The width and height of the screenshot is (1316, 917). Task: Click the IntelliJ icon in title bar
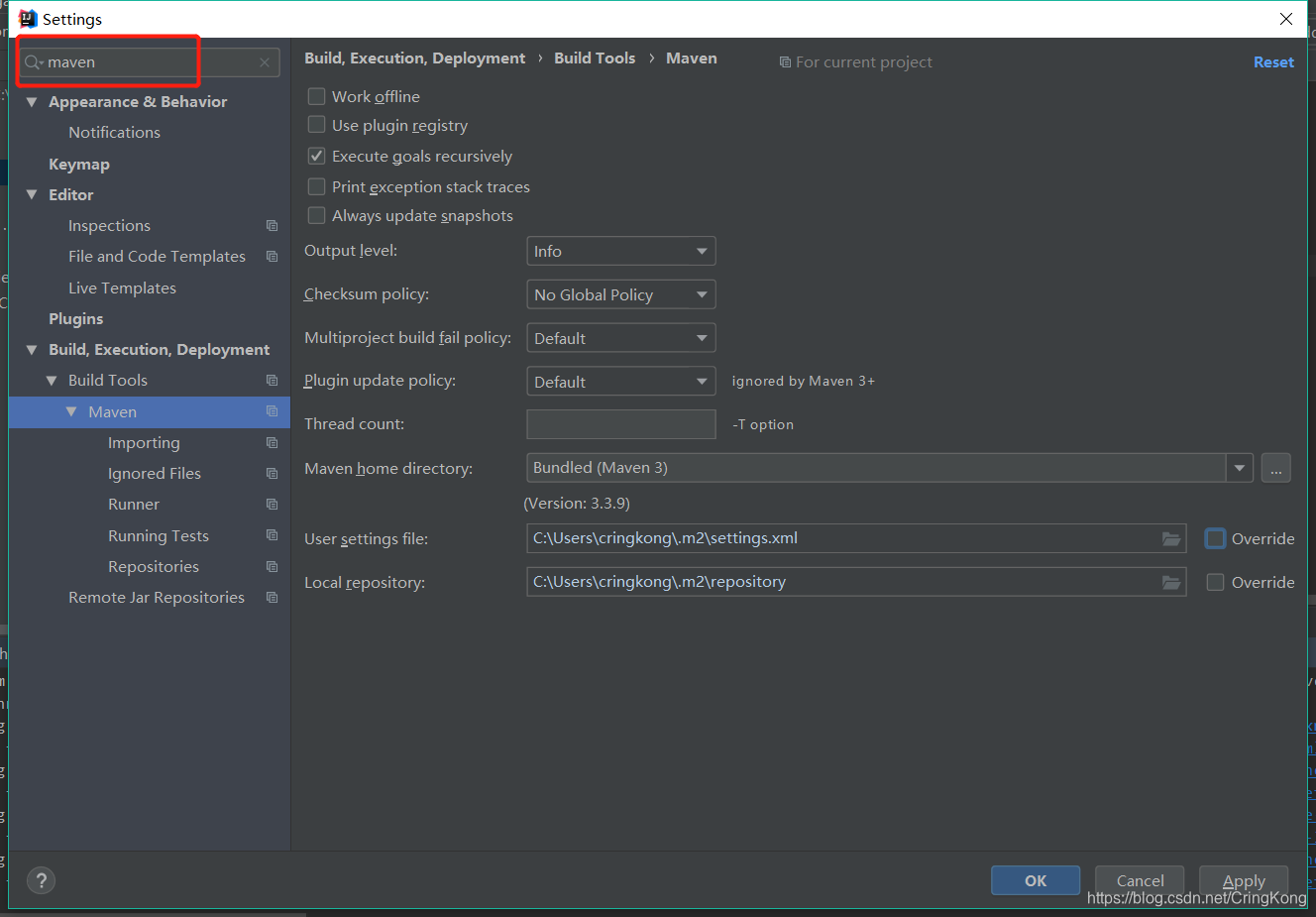click(28, 19)
